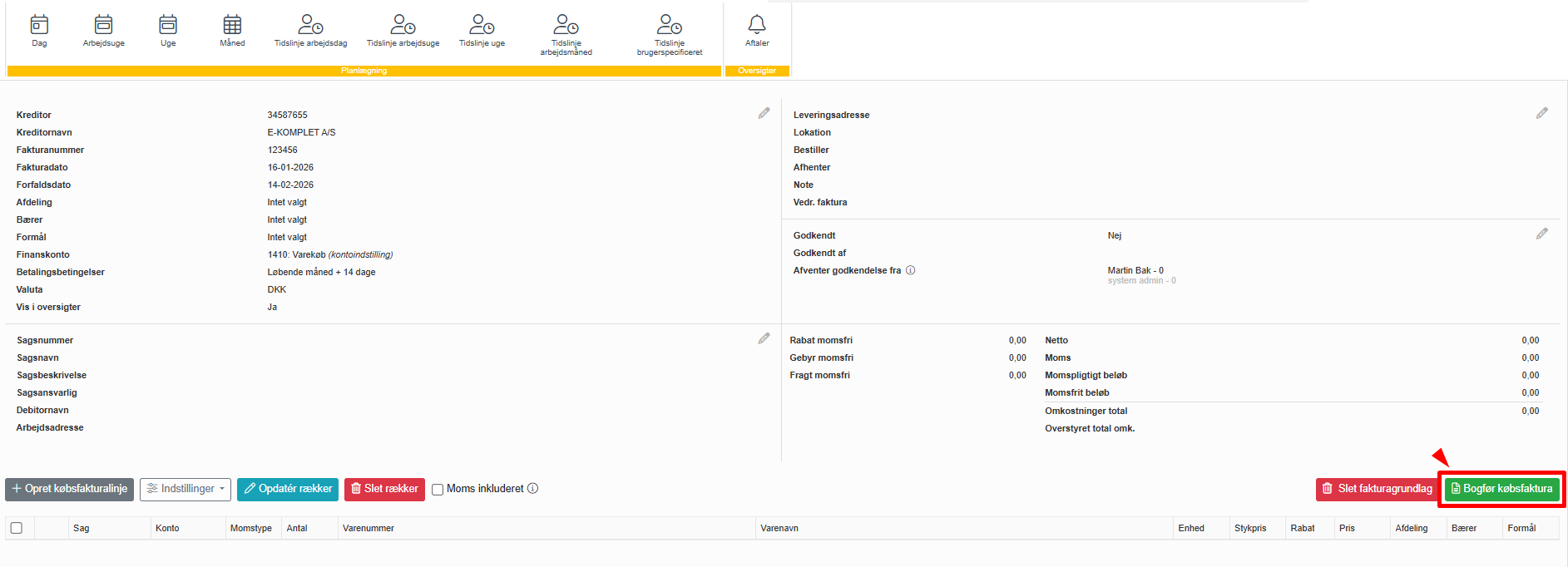This screenshot has width=1568, height=567.
Task: Click Opret købsfakturalinje button
Action: (x=70, y=489)
